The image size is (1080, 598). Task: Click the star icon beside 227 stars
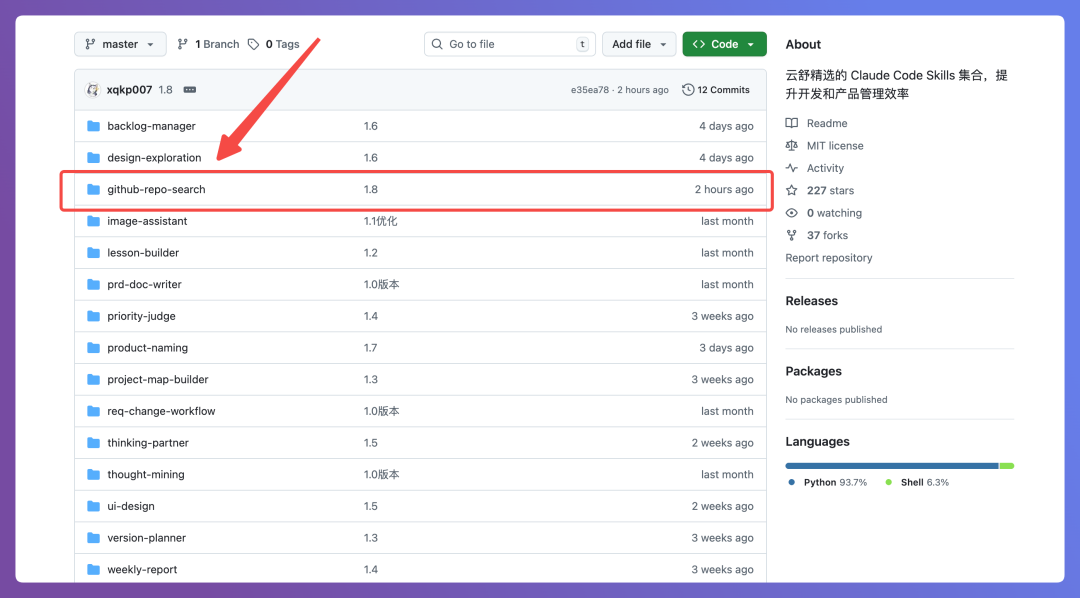pos(792,190)
